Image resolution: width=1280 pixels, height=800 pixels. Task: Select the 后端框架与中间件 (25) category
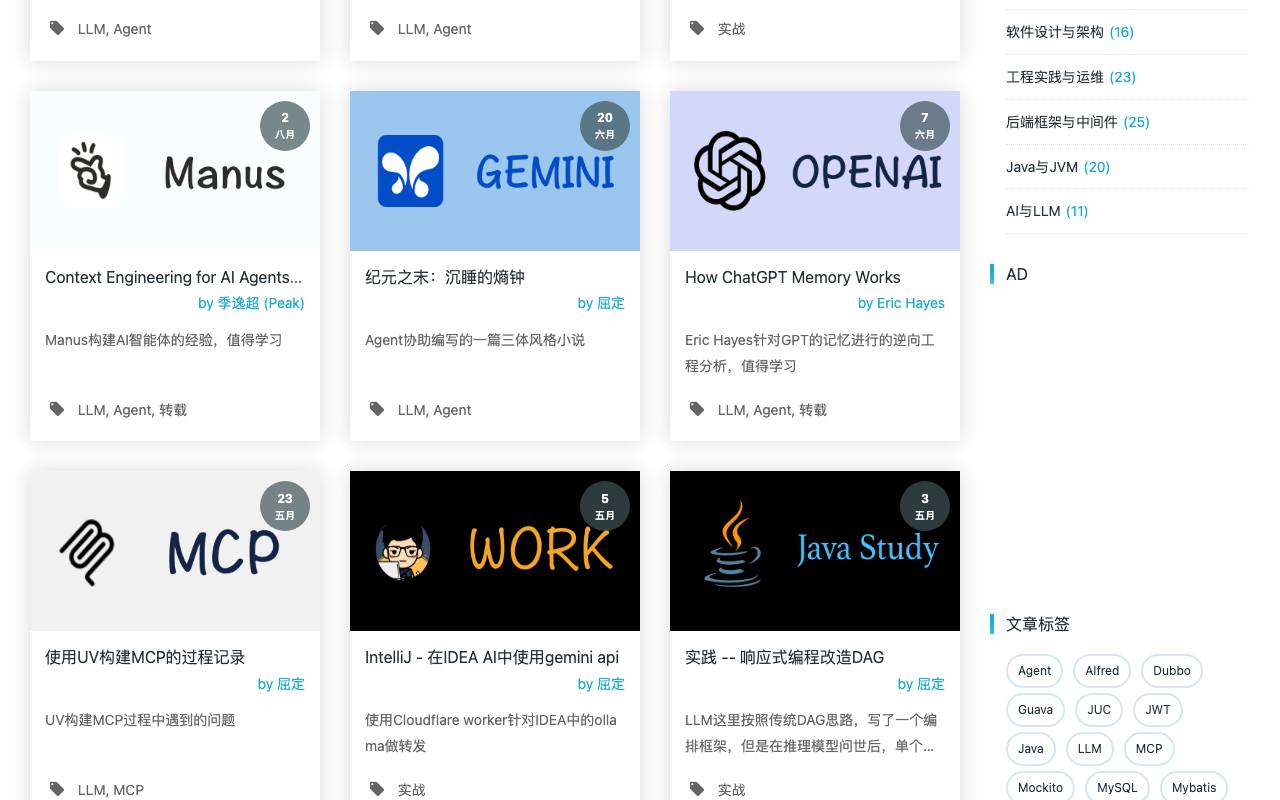[1078, 122]
